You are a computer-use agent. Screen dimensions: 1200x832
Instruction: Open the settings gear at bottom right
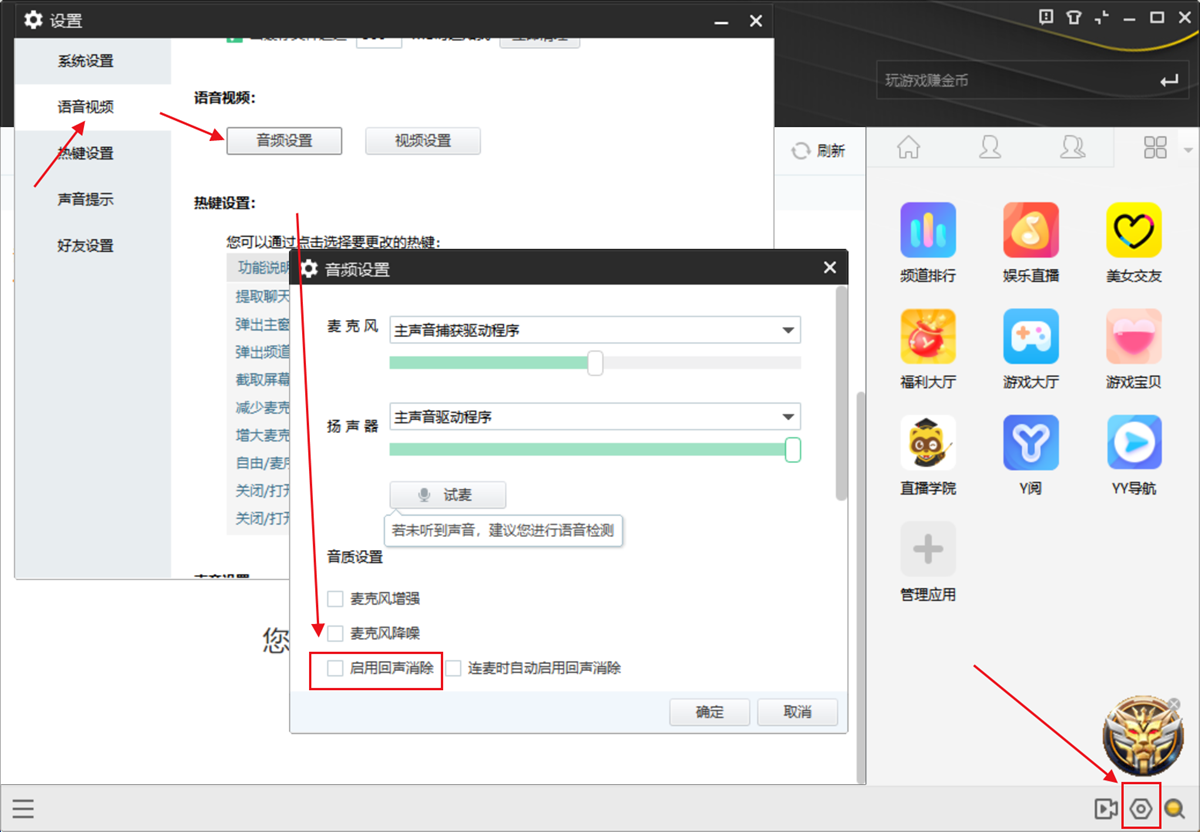pyautogui.click(x=1141, y=808)
